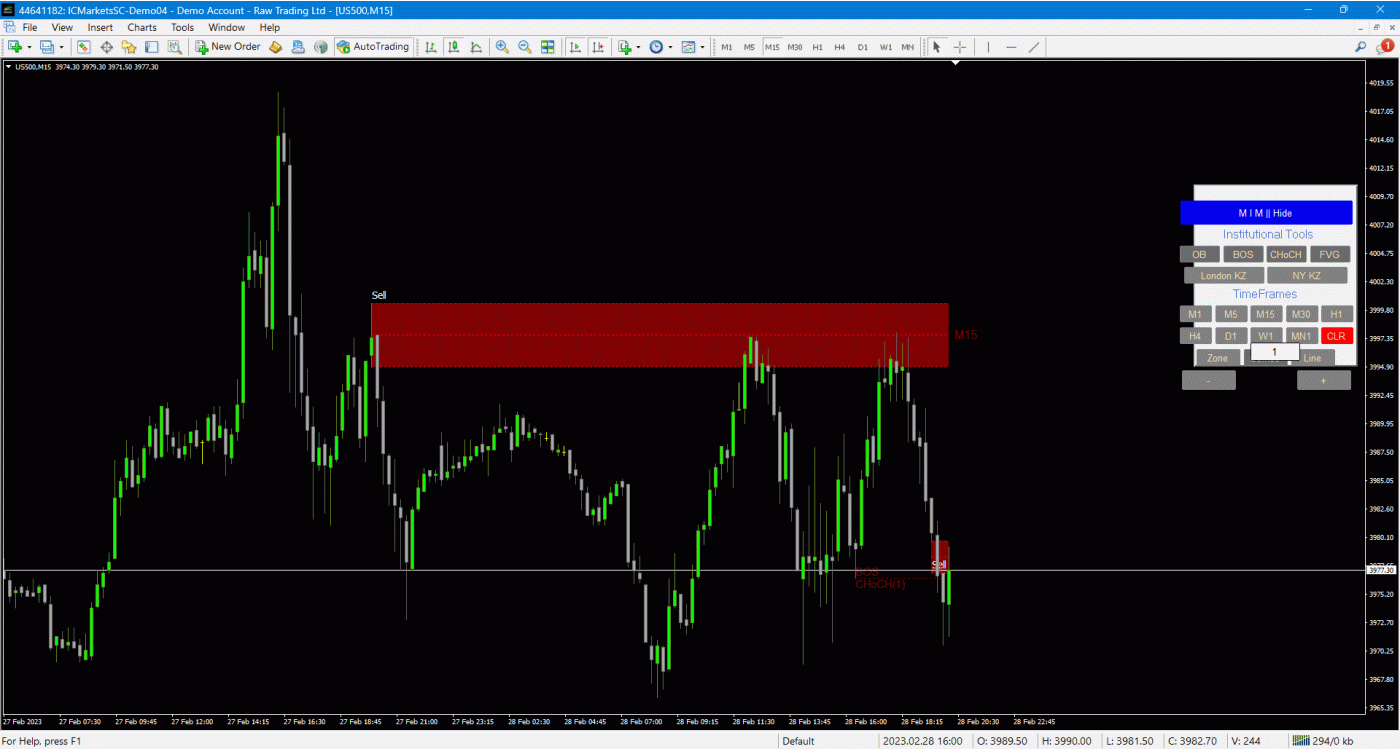Select the Crosshair cursor tool

click(960, 47)
